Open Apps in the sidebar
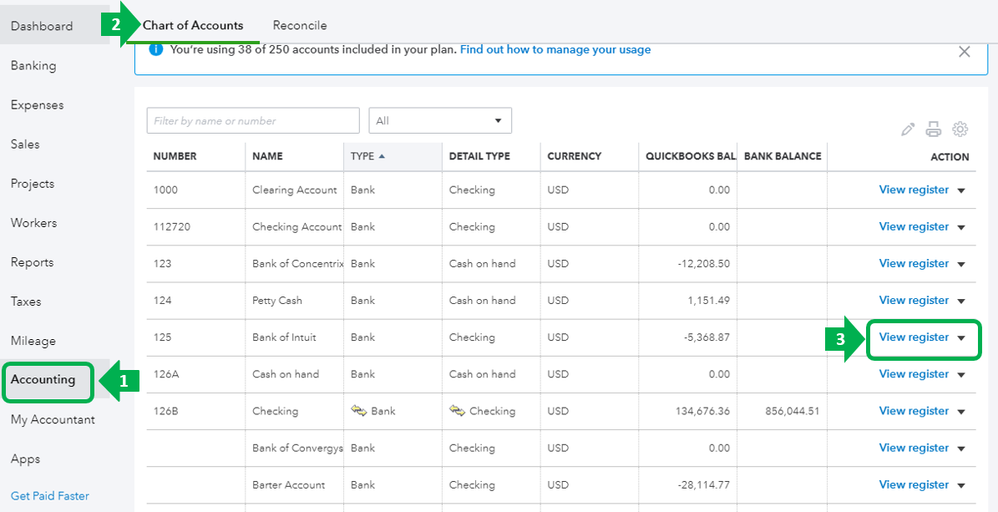The height and width of the screenshot is (512, 998). pos(25,459)
